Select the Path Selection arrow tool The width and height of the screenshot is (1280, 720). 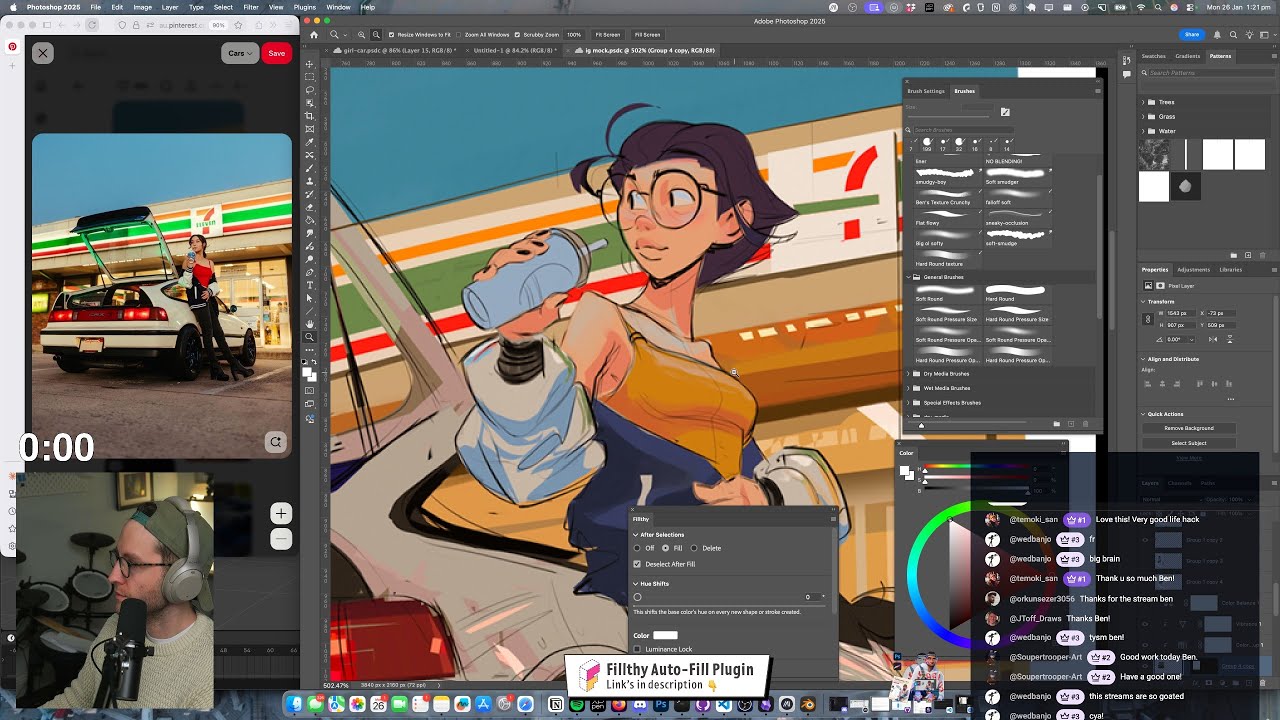(x=309, y=297)
